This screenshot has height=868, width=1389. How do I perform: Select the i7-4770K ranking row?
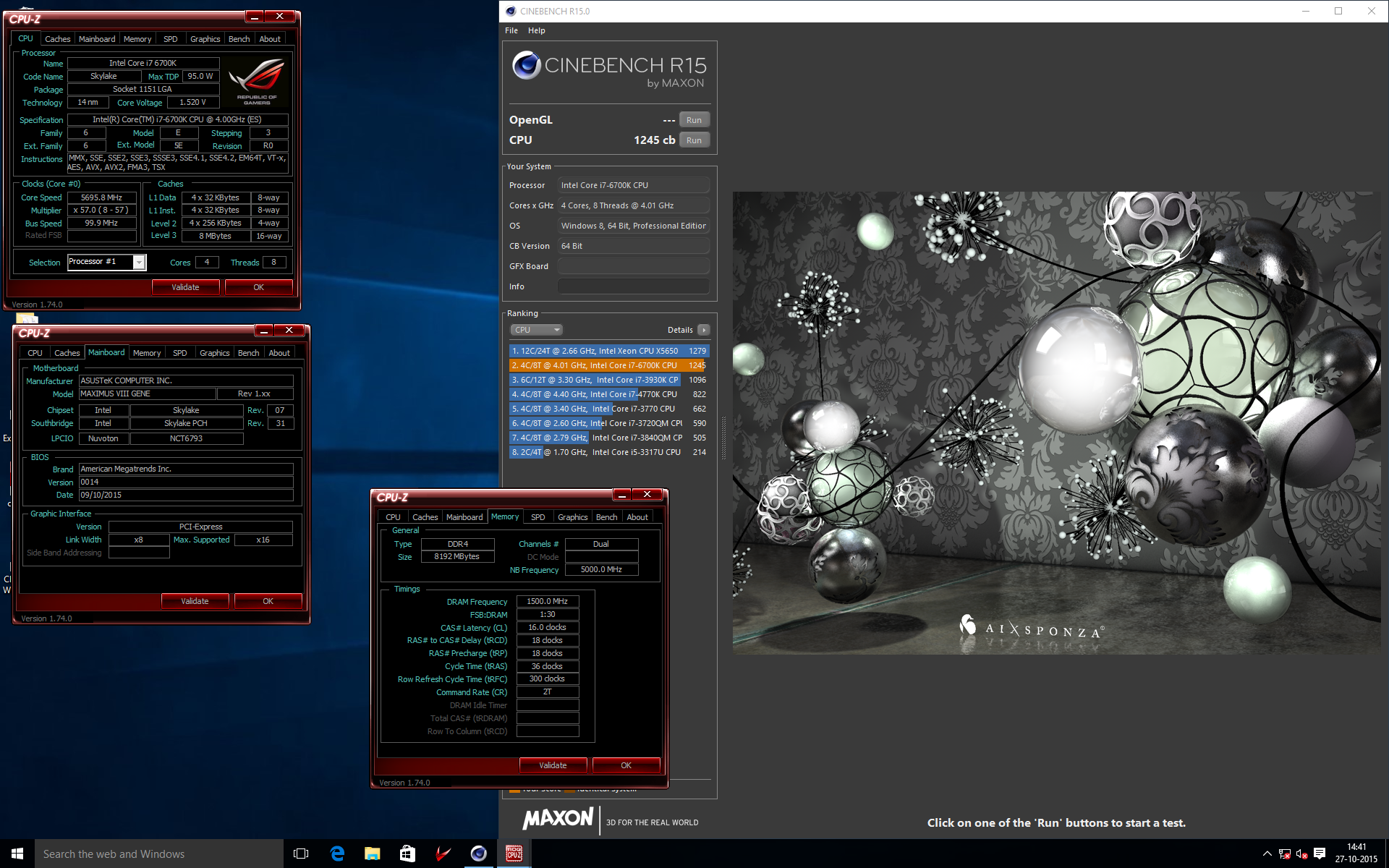pyautogui.click(x=609, y=394)
